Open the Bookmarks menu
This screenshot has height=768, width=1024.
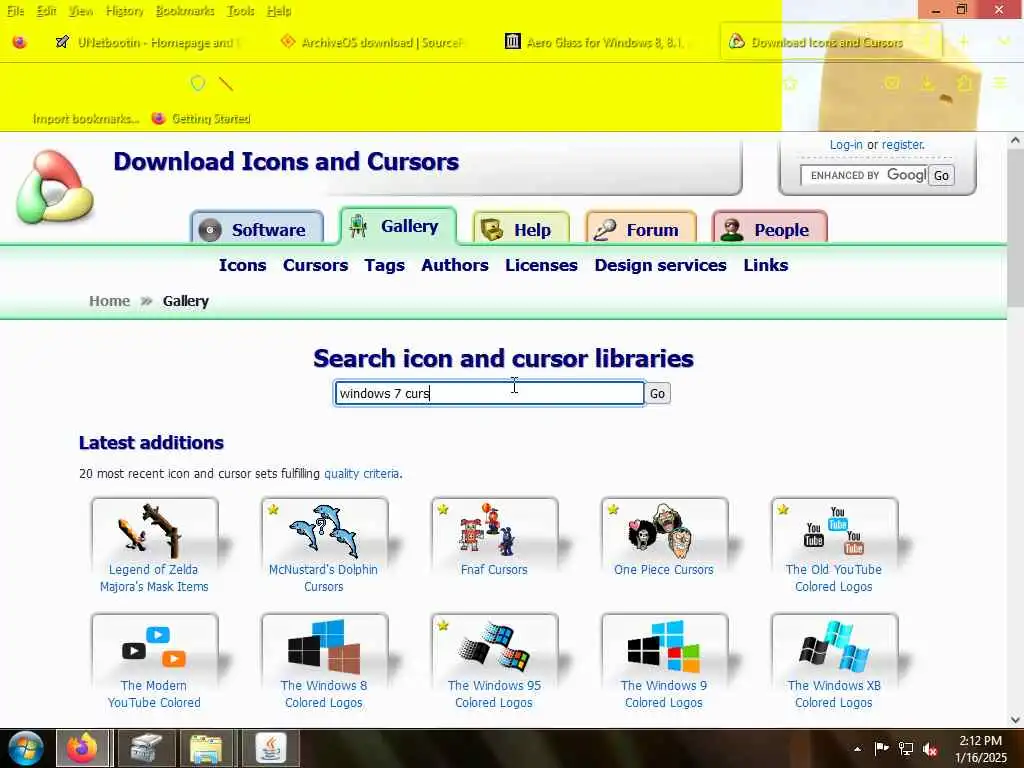[x=185, y=11]
